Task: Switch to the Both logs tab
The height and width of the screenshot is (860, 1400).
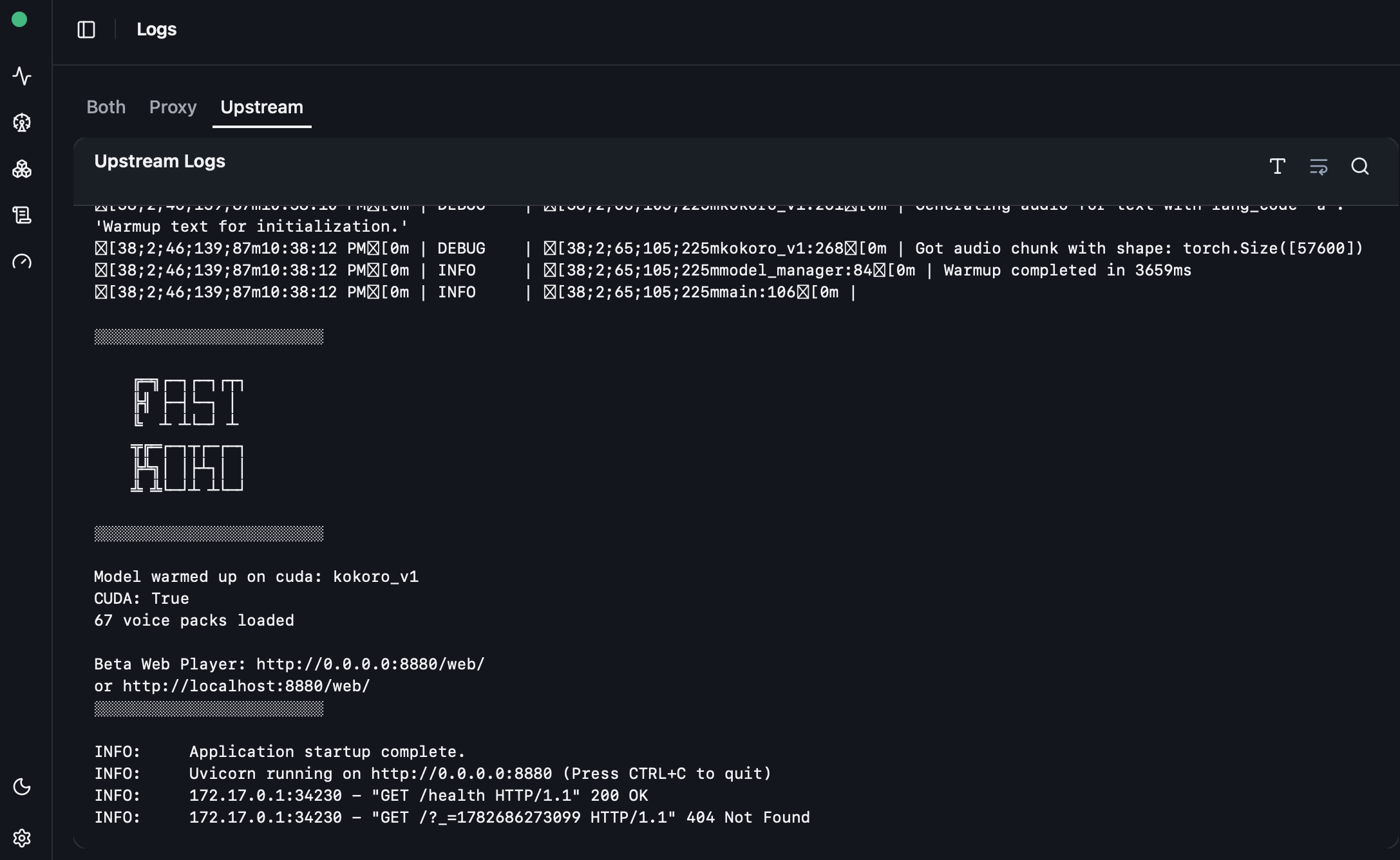Action: click(x=106, y=107)
